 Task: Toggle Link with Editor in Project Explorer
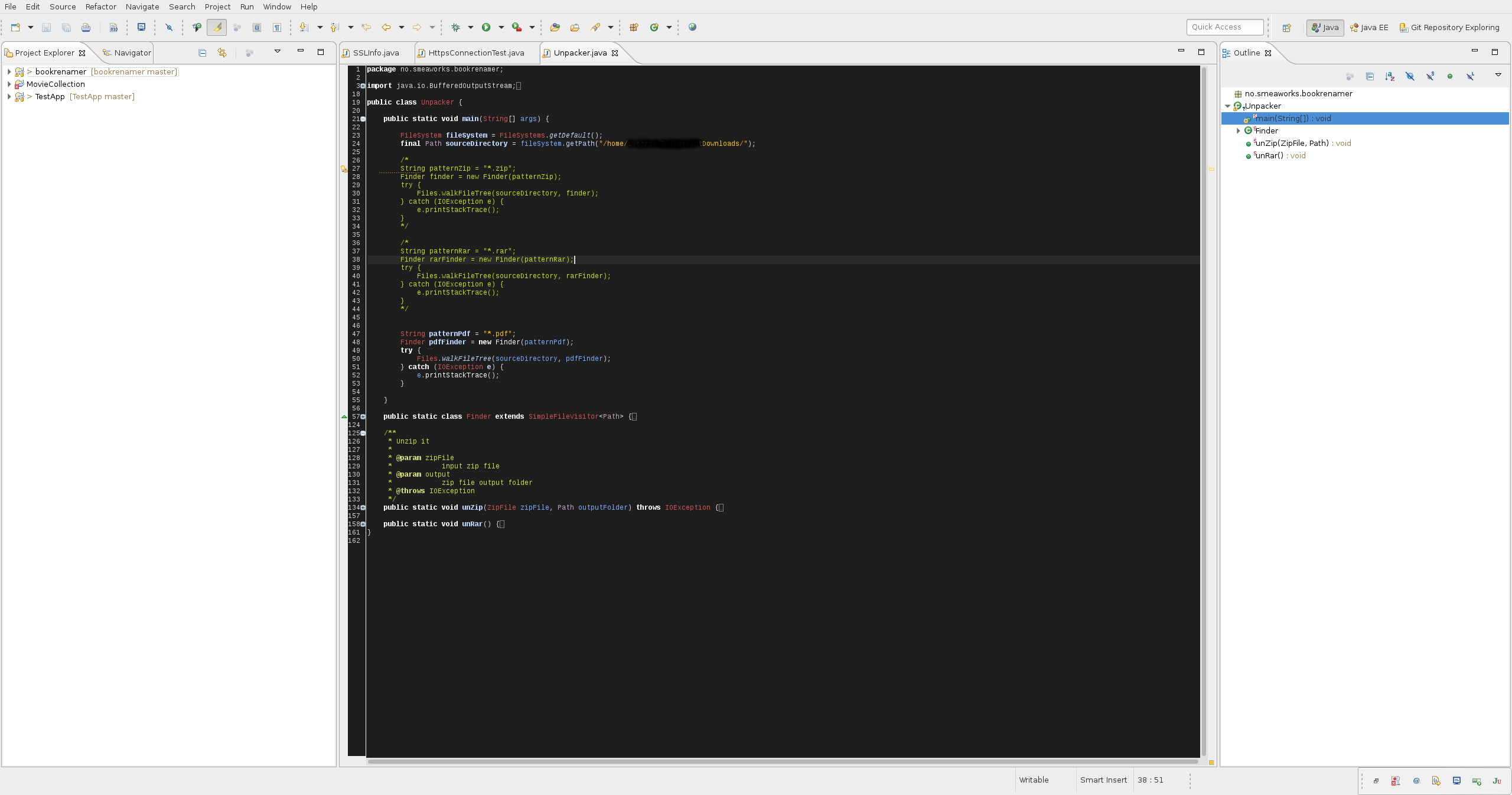(222, 53)
